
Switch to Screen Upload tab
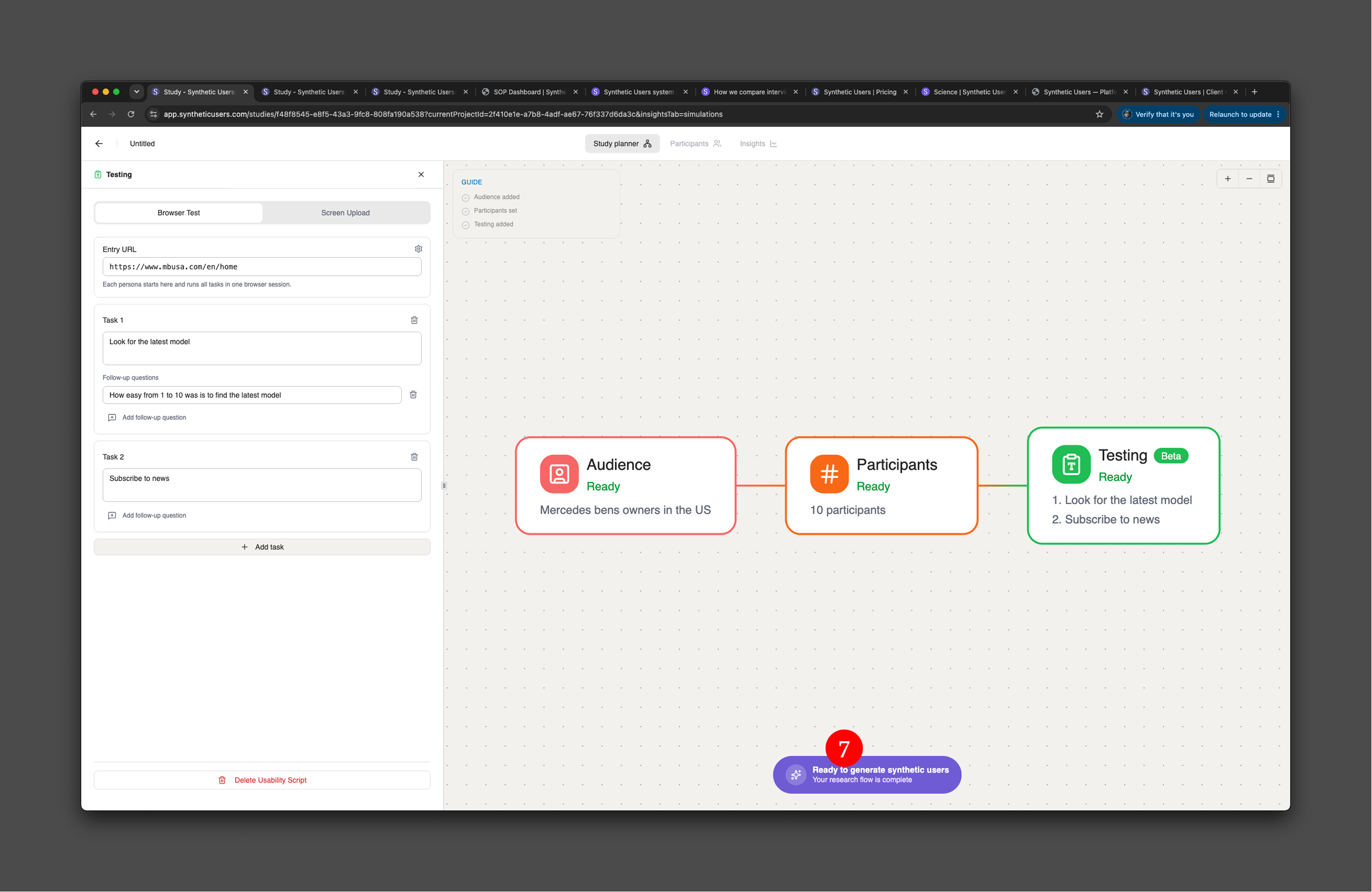pyautogui.click(x=345, y=213)
